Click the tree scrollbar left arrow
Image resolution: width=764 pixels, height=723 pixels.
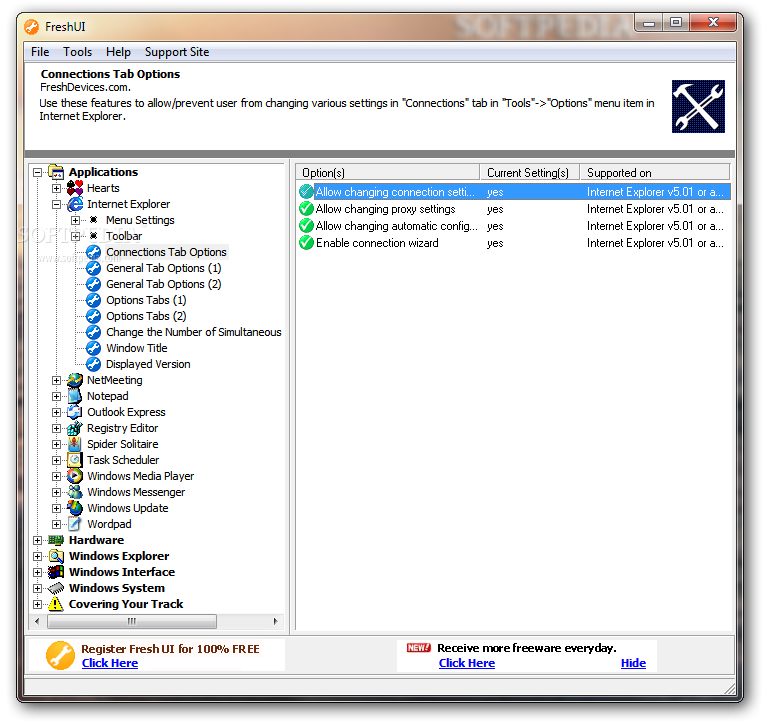(38, 621)
